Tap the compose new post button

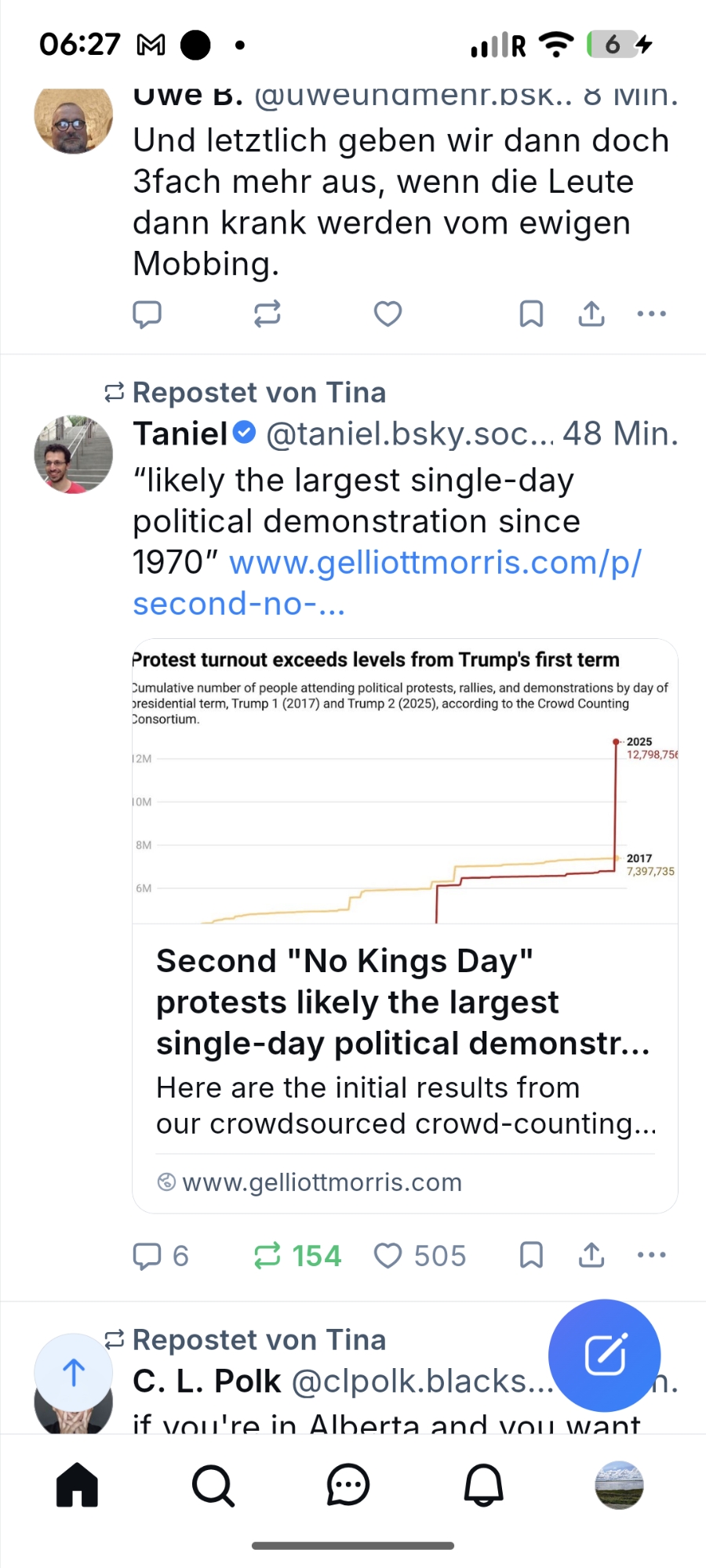point(604,1355)
